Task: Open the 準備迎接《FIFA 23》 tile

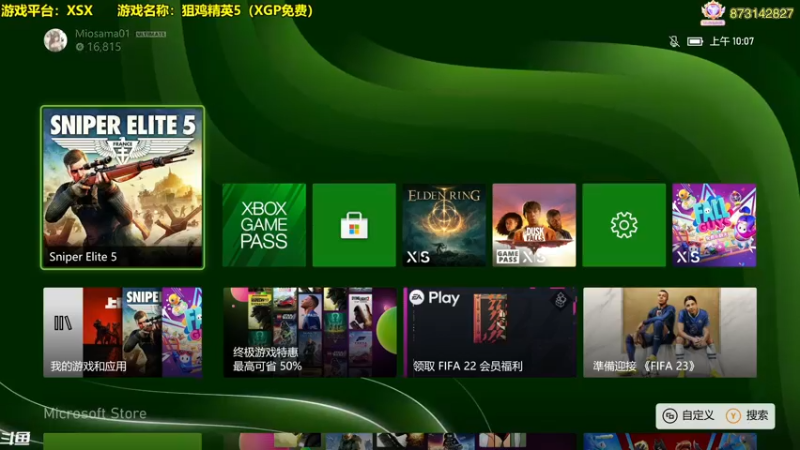Action: click(x=670, y=333)
